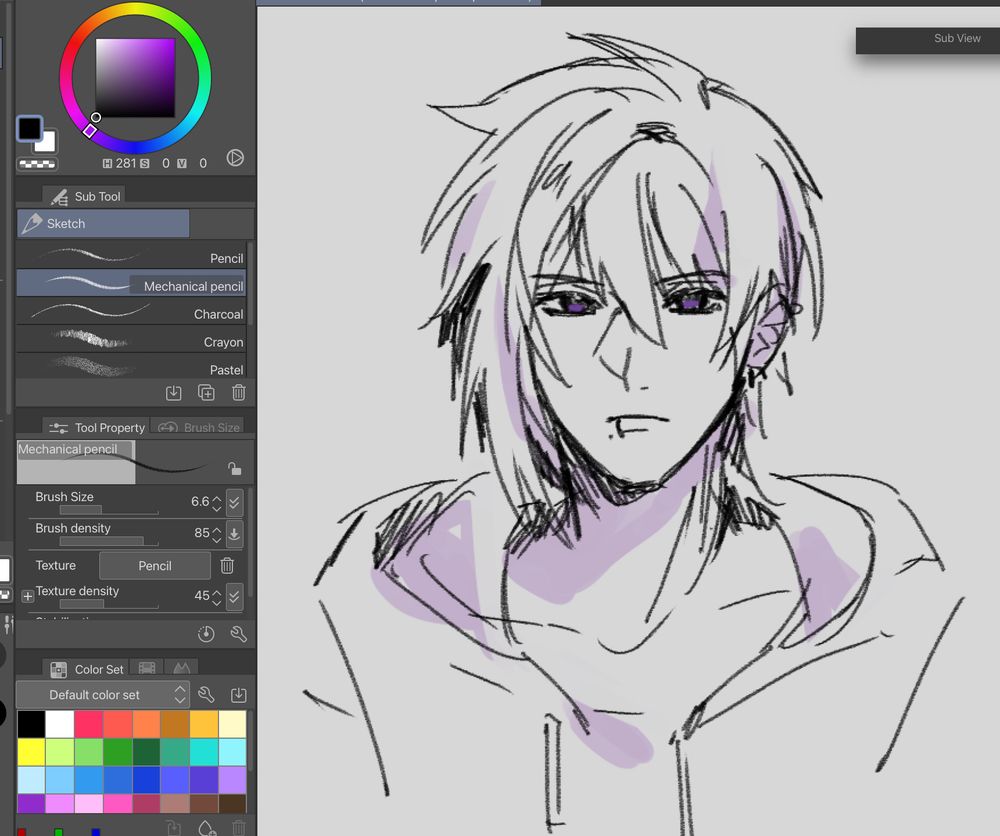The image size is (1000, 836).
Task: Click the Texture density slider
Action: click(x=109, y=604)
